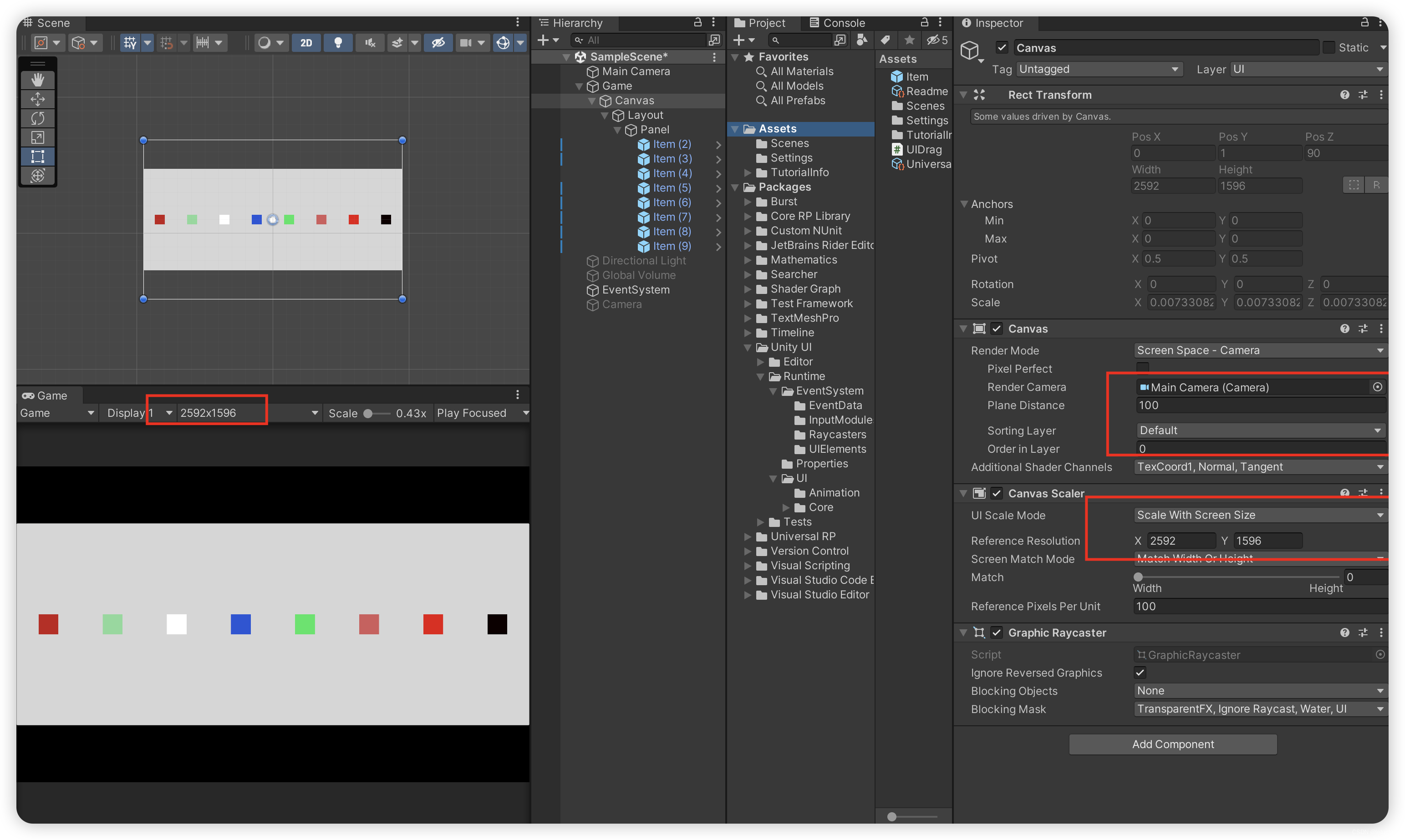Select the Rect Transform tool
This screenshot has width=1405, height=840.
37,157
